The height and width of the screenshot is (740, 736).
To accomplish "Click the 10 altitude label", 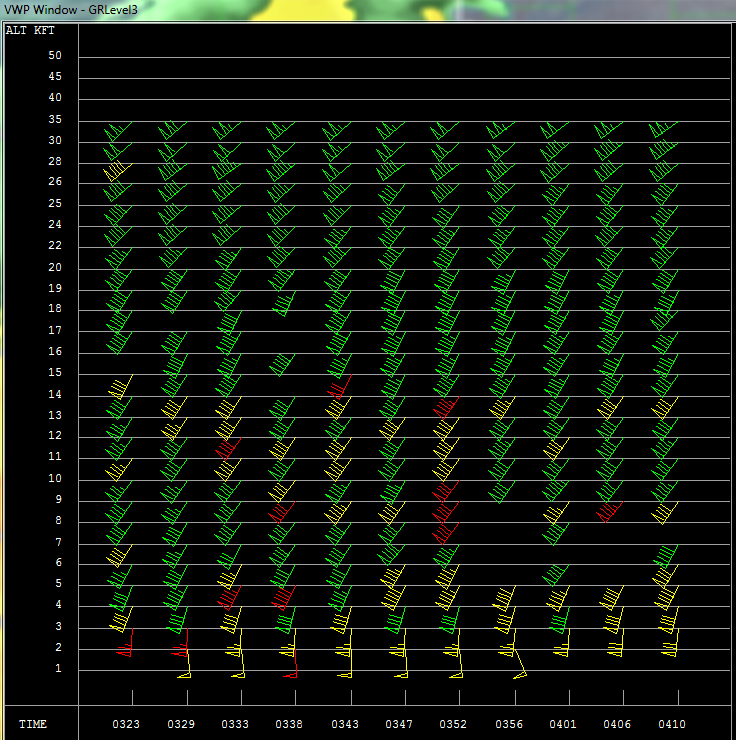I will point(55,478).
